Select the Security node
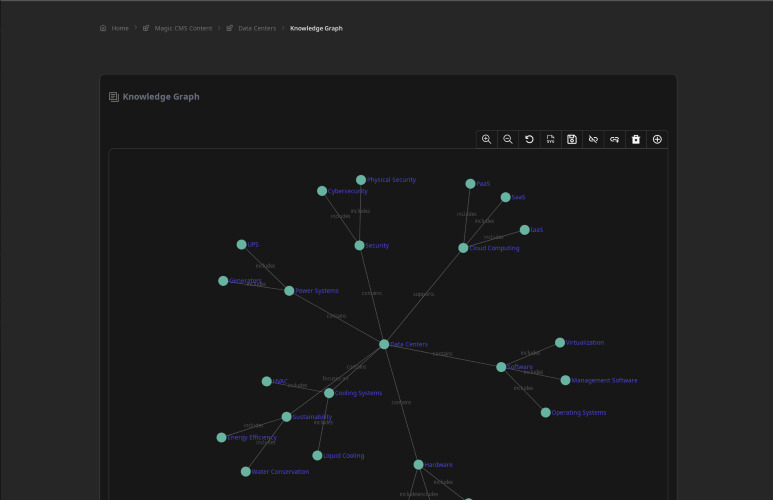This screenshot has height=500, width=773. pyautogui.click(x=359, y=246)
